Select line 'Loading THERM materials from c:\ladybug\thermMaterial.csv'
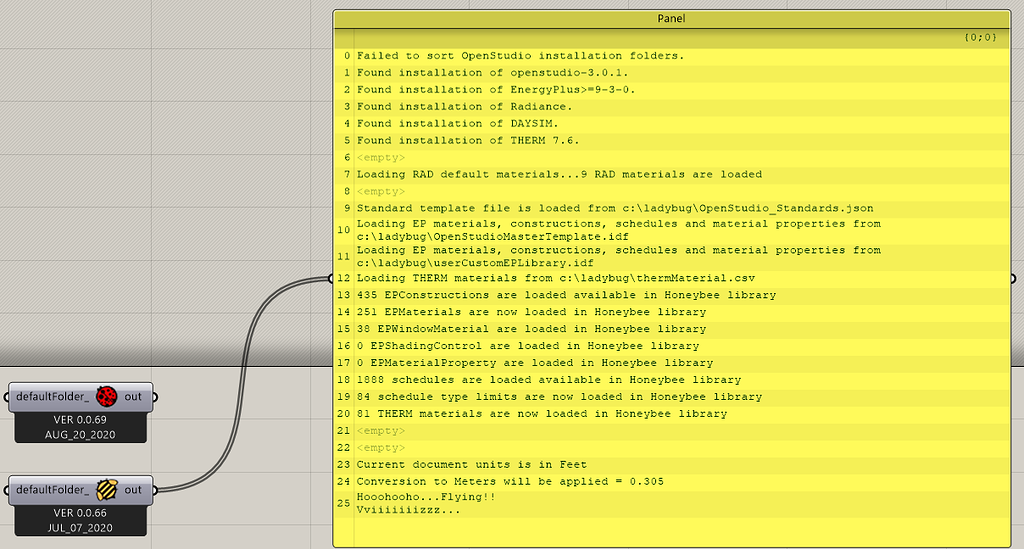1024x549 pixels. [x=672, y=279]
